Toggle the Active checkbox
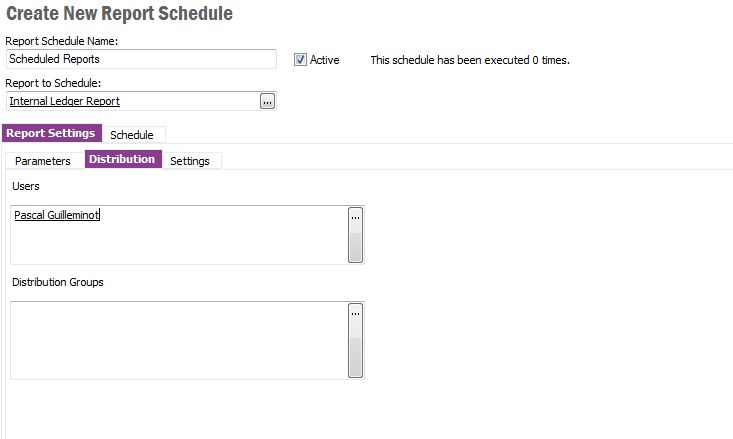733x439 pixels. pos(300,60)
